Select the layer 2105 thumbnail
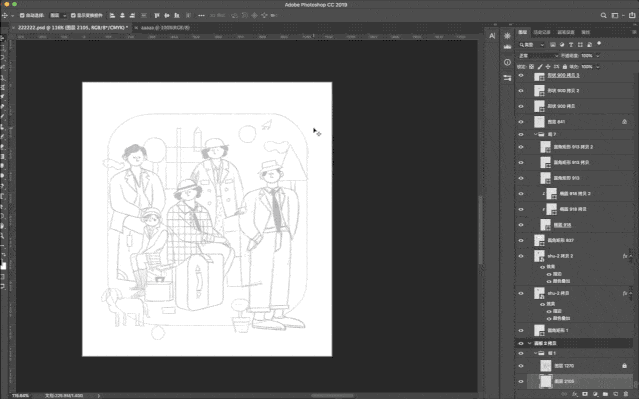Viewport: 639px width, 399px height. 546,381
